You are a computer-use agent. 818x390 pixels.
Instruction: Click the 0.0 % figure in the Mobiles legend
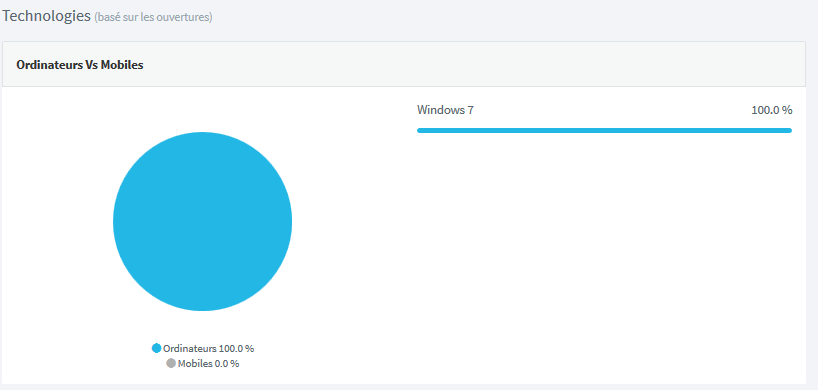pos(227,363)
